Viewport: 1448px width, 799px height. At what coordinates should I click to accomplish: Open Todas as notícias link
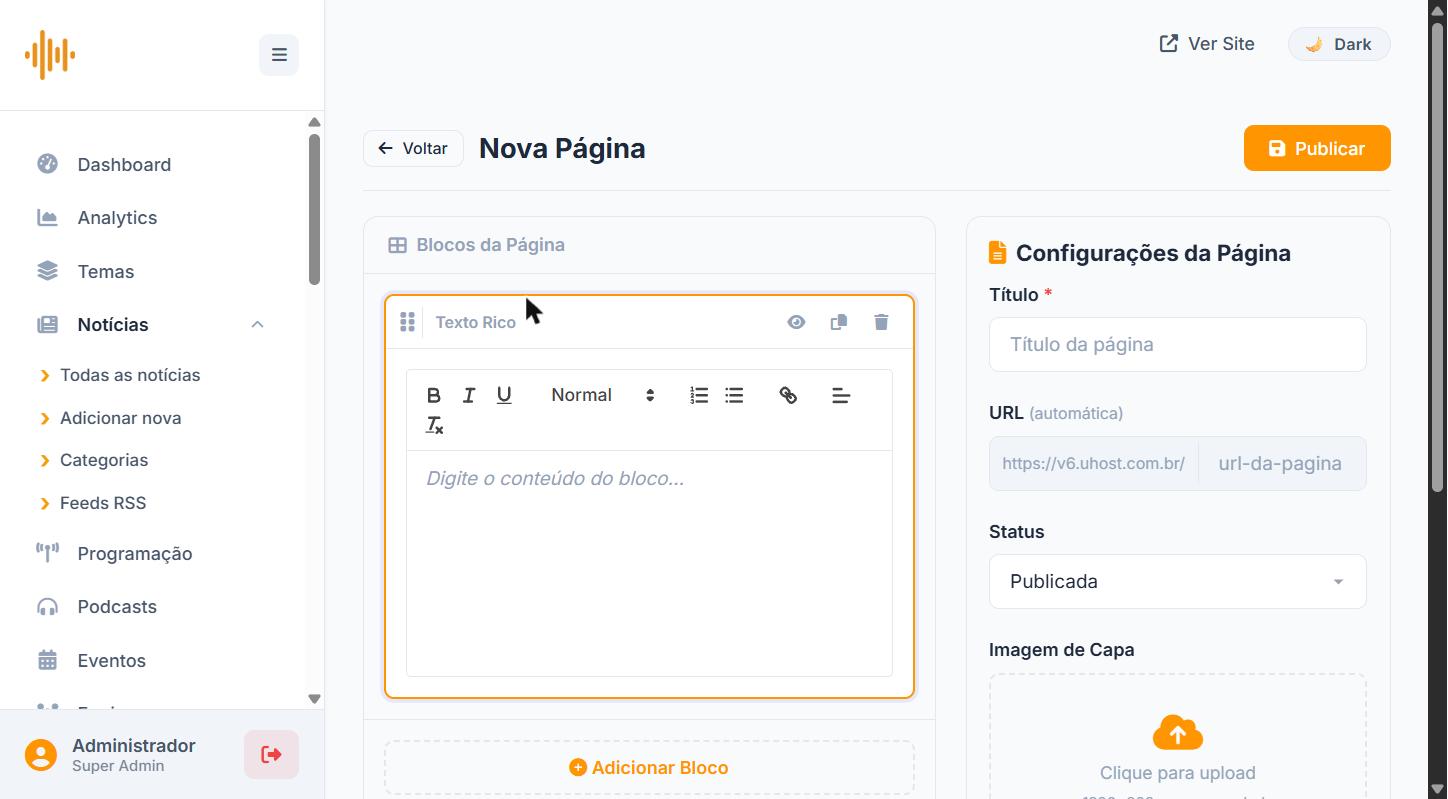point(130,375)
